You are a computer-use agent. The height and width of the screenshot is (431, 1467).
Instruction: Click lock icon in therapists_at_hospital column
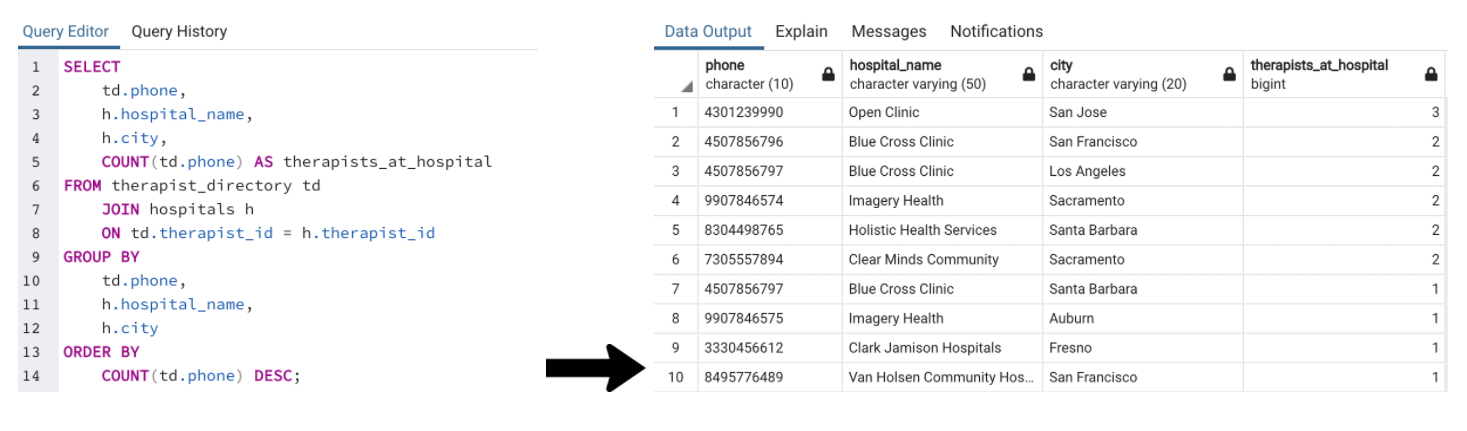click(1431, 75)
